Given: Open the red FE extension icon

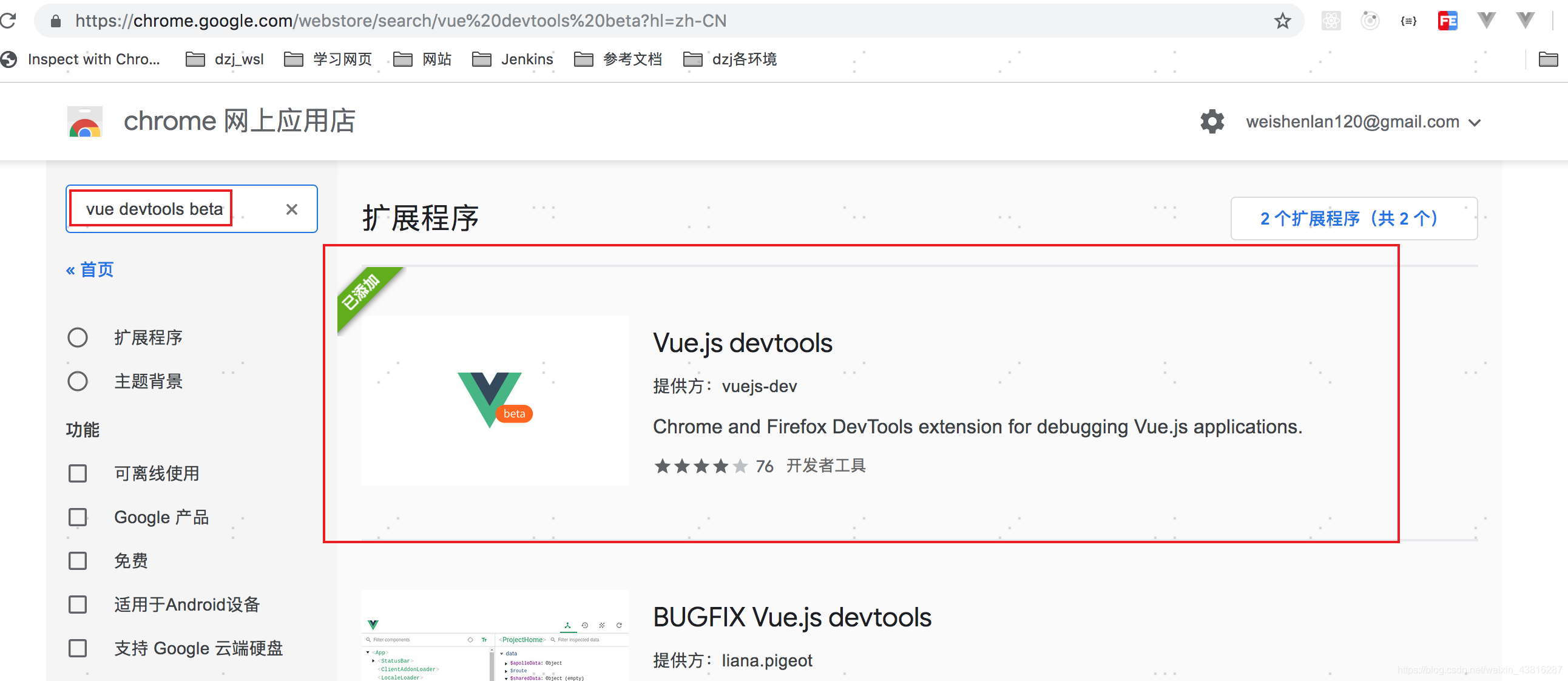Looking at the screenshot, I should point(1447,21).
